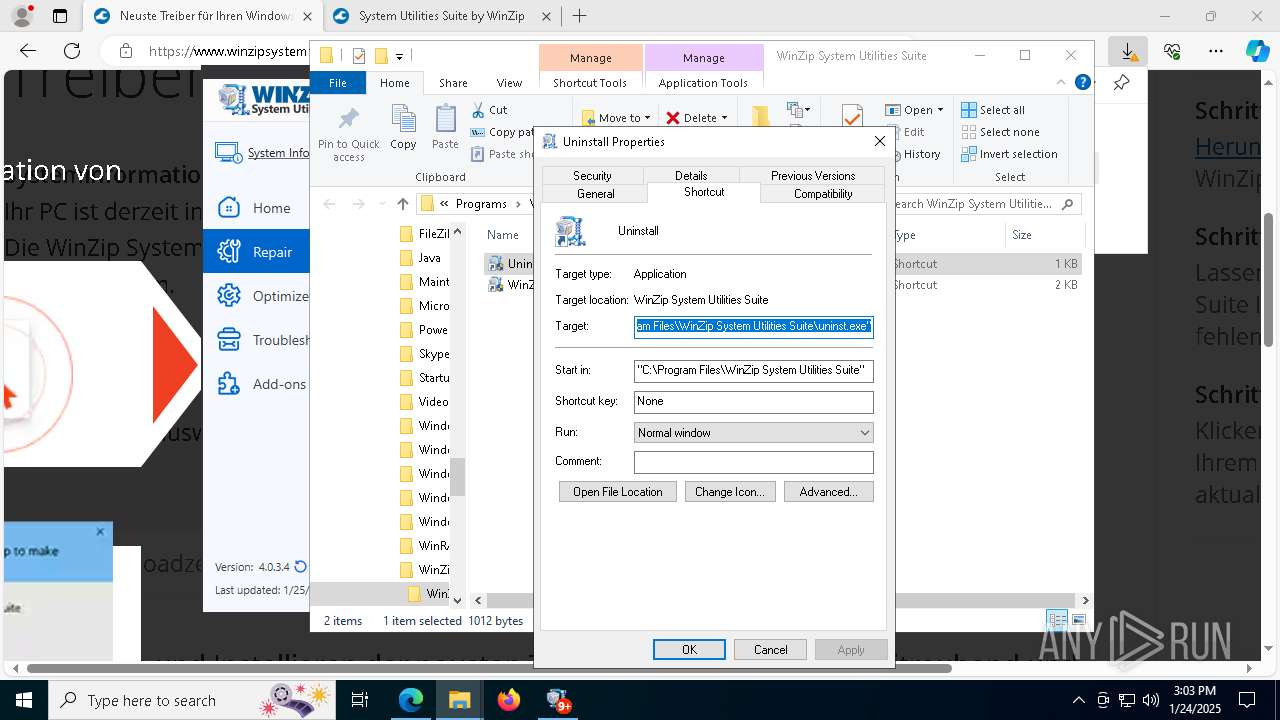
Task: Open the Run dropdown Normal window
Action: click(x=753, y=433)
